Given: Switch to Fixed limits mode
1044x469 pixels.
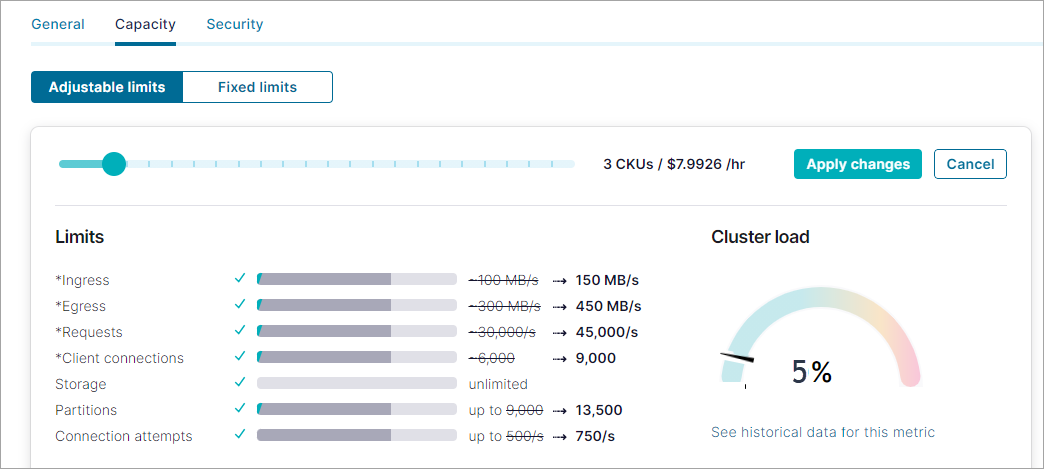Looking at the screenshot, I should [x=257, y=87].
